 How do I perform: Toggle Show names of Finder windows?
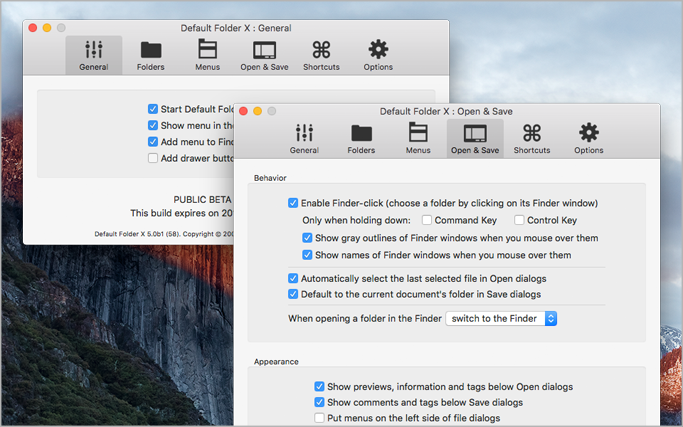click(x=308, y=255)
